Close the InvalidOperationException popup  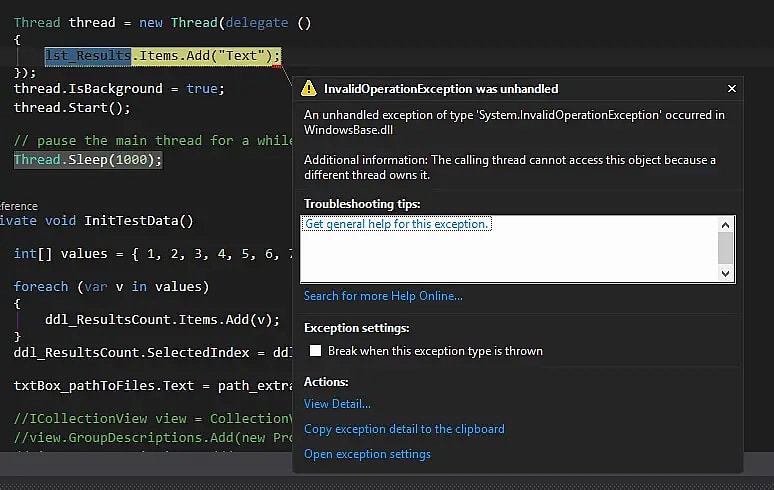(x=732, y=89)
